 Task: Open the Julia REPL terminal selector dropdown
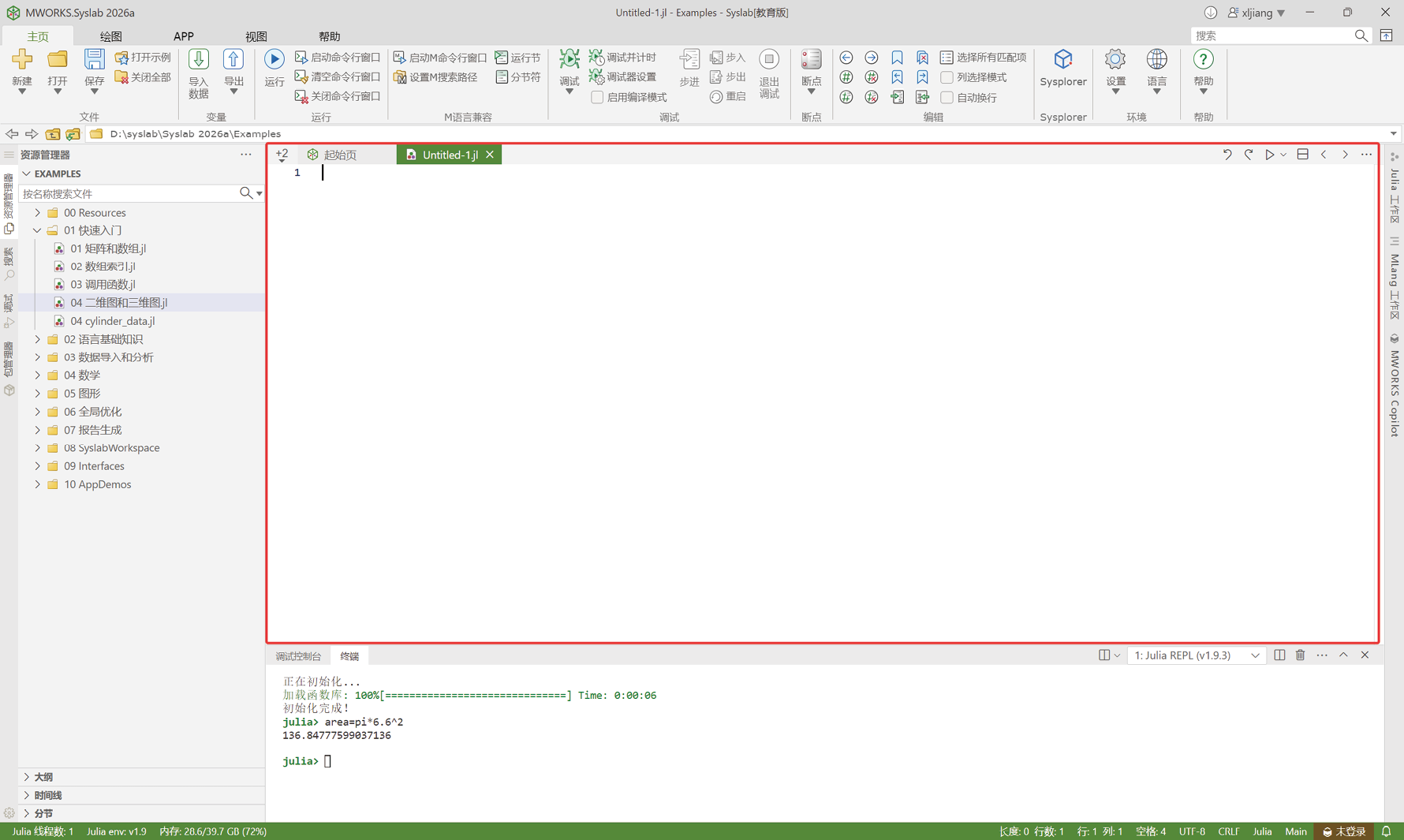(x=1197, y=655)
